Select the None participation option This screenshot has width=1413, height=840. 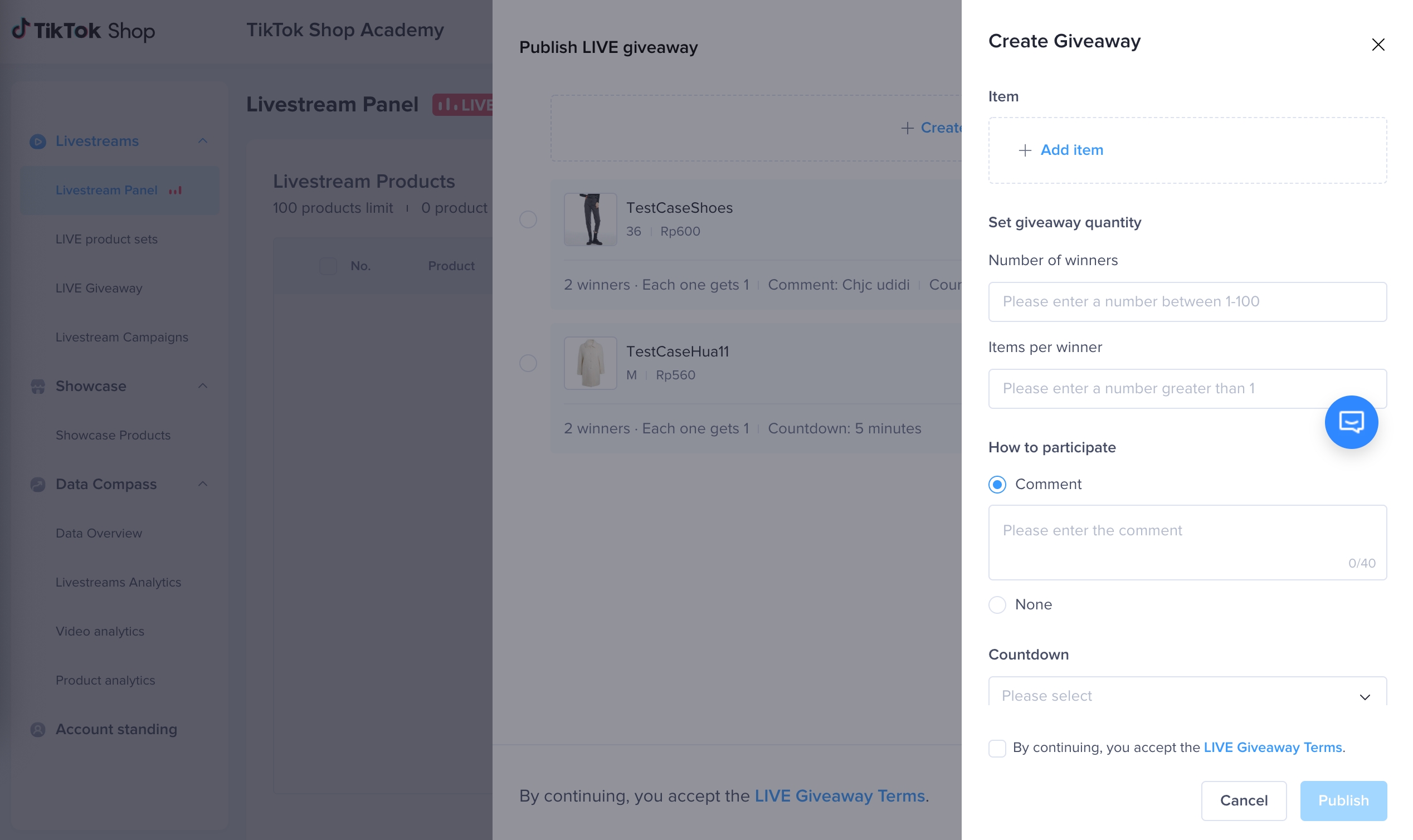(x=997, y=604)
